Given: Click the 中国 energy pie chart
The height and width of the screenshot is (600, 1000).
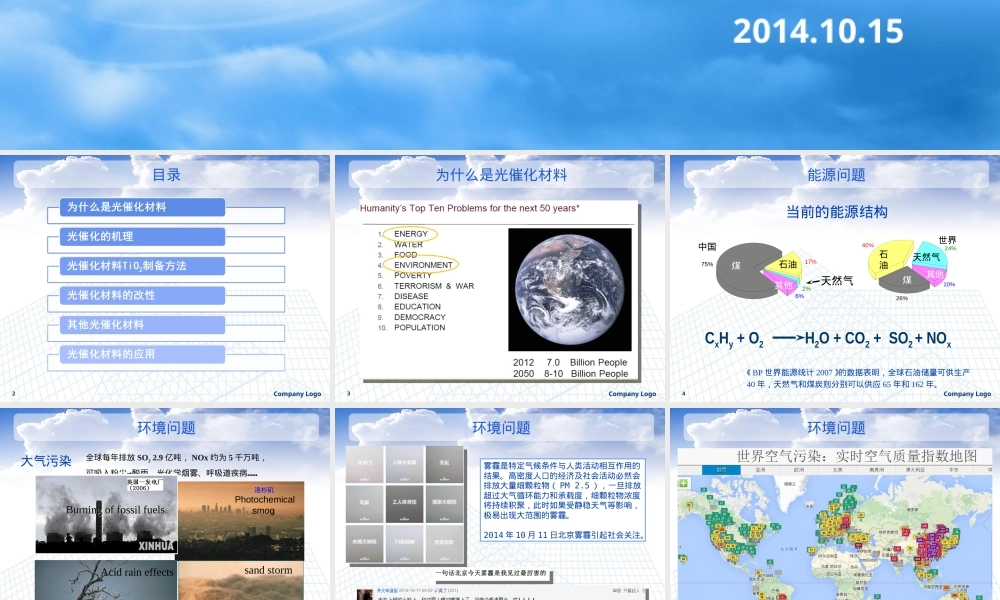Looking at the screenshot, I should (760, 270).
